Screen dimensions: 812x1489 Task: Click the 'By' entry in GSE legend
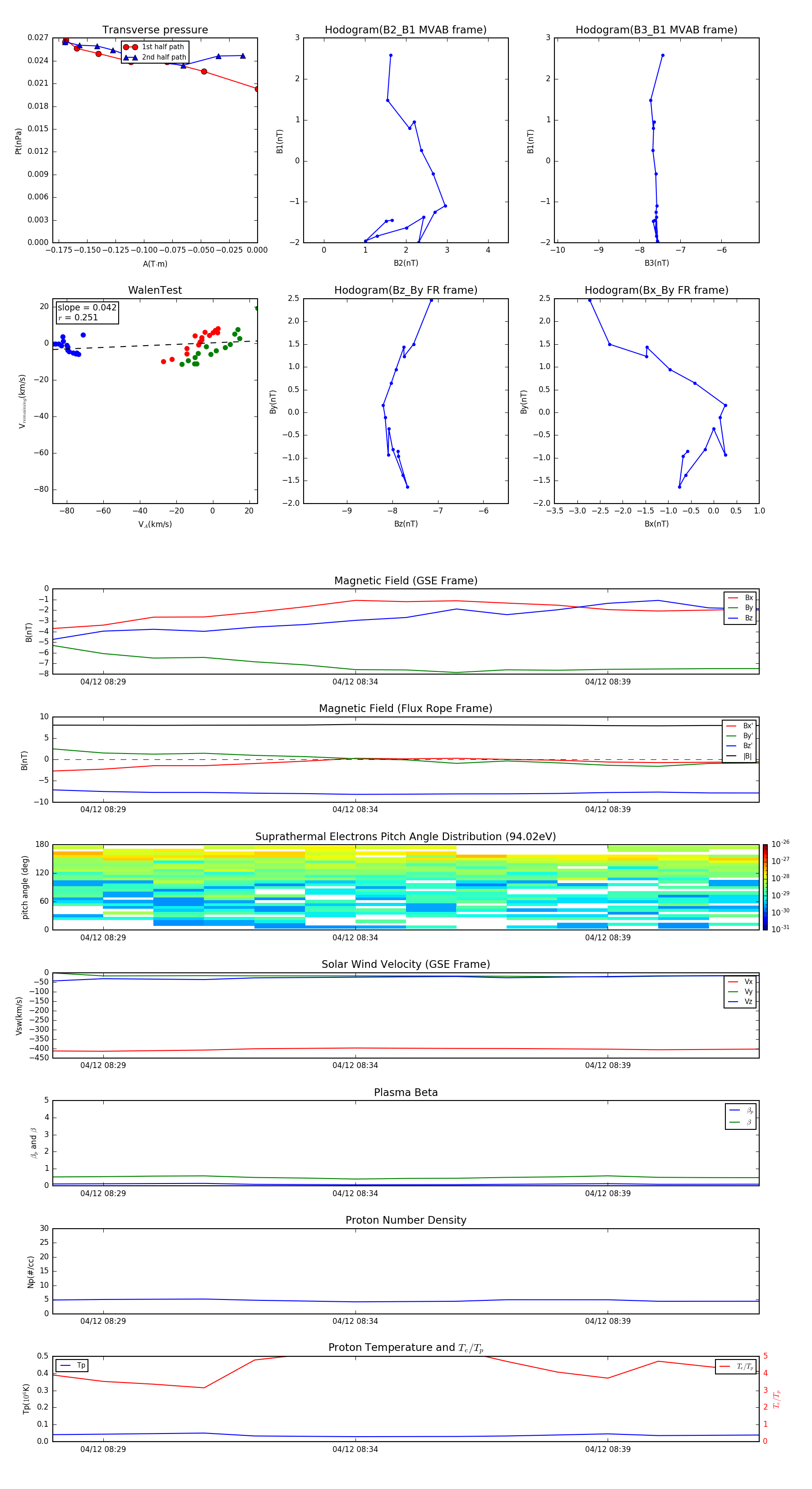(740, 607)
